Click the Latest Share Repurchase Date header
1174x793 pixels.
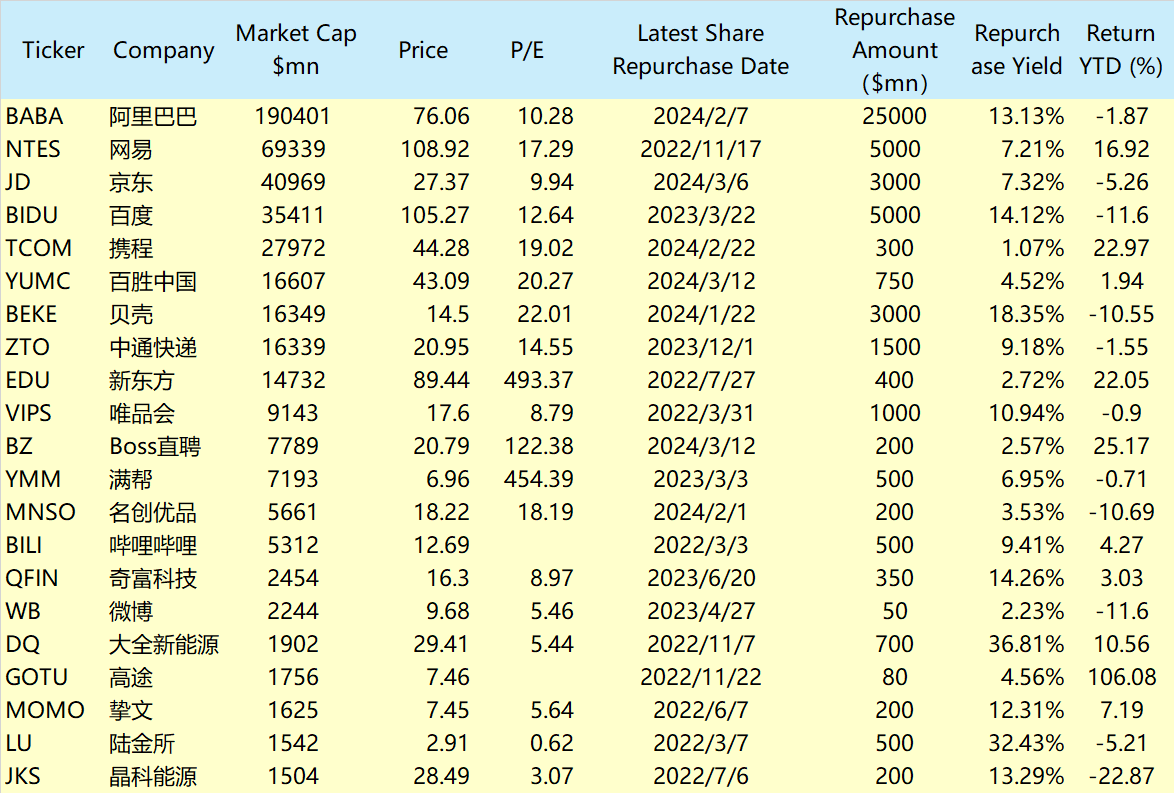(x=700, y=50)
